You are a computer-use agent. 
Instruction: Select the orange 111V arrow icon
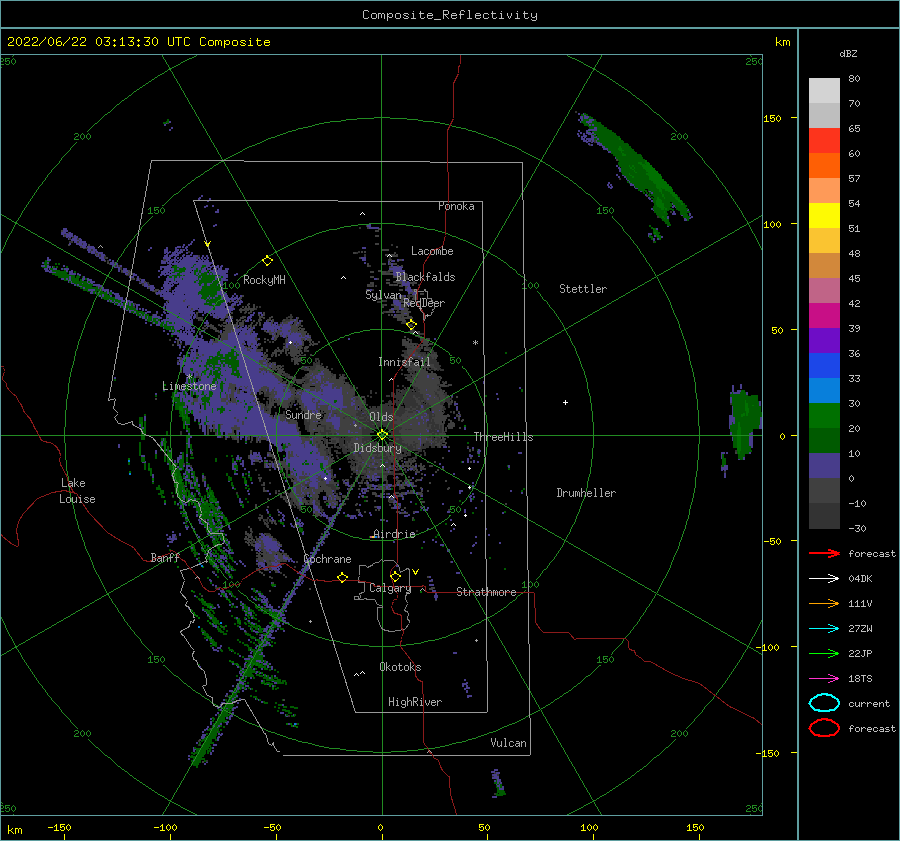(824, 603)
